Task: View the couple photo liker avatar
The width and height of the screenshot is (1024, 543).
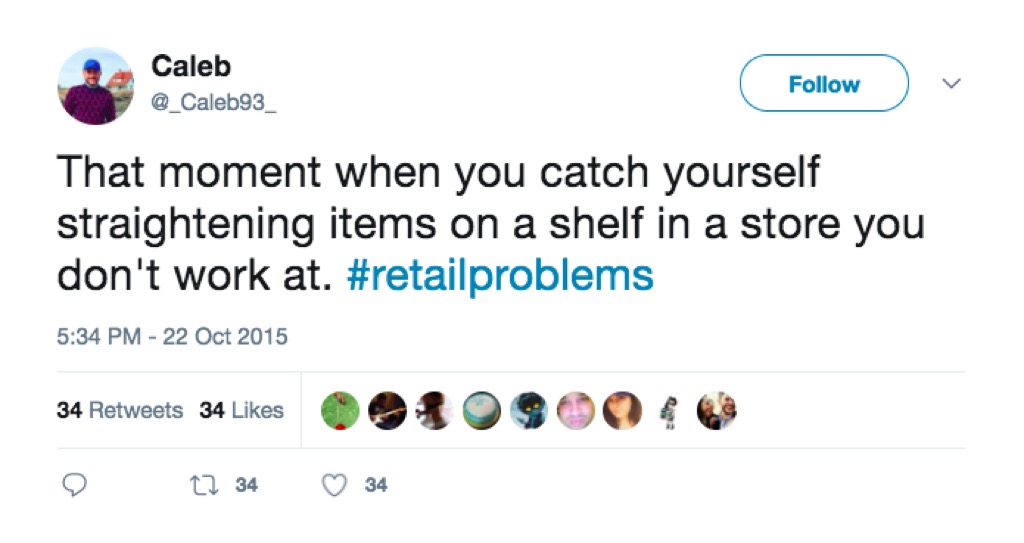Action: pyautogui.click(x=717, y=410)
